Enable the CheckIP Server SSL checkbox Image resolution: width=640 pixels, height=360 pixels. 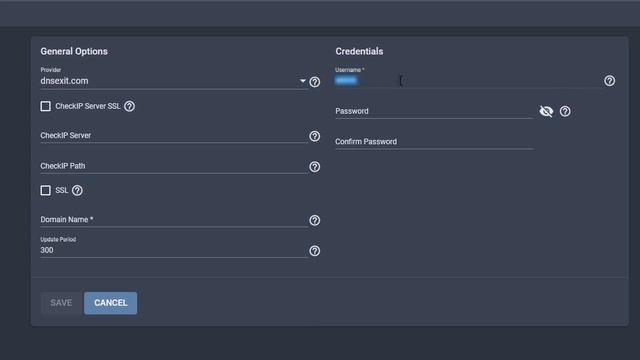click(x=45, y=106)
